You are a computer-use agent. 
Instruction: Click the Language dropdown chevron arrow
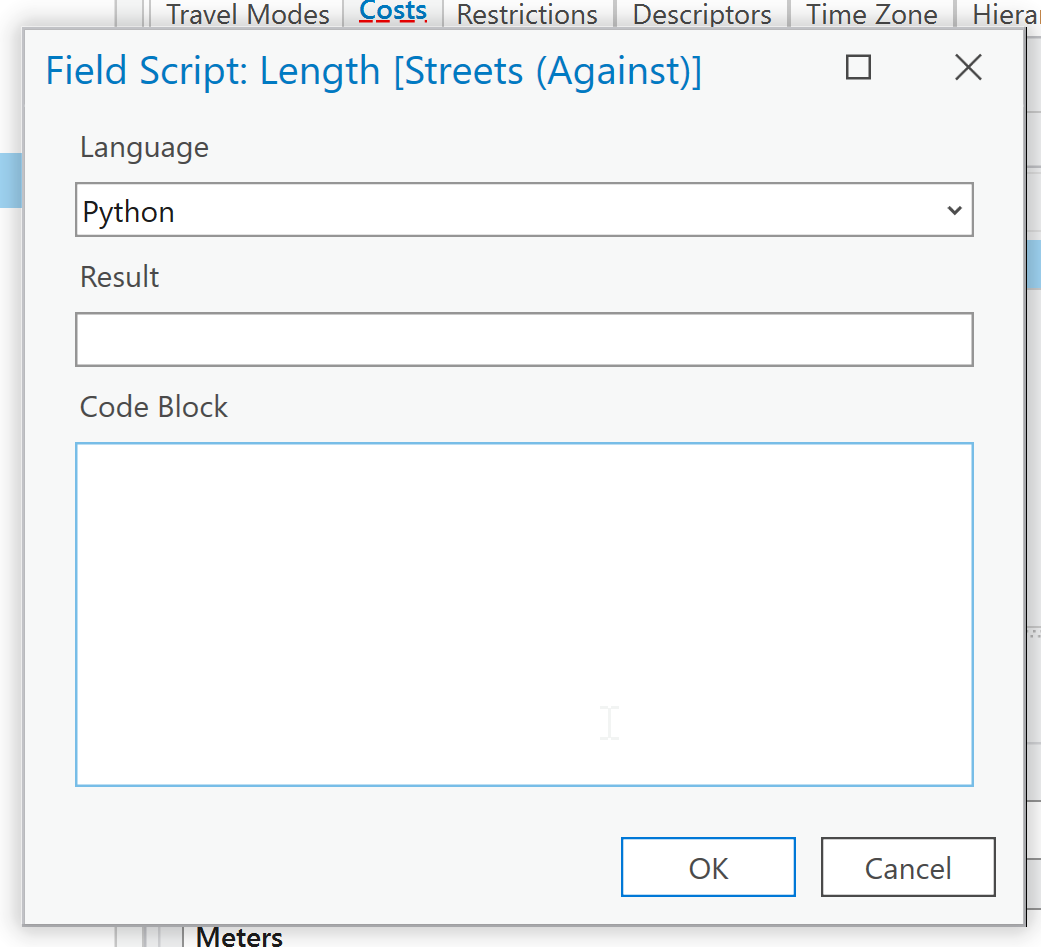click(954, 211)
